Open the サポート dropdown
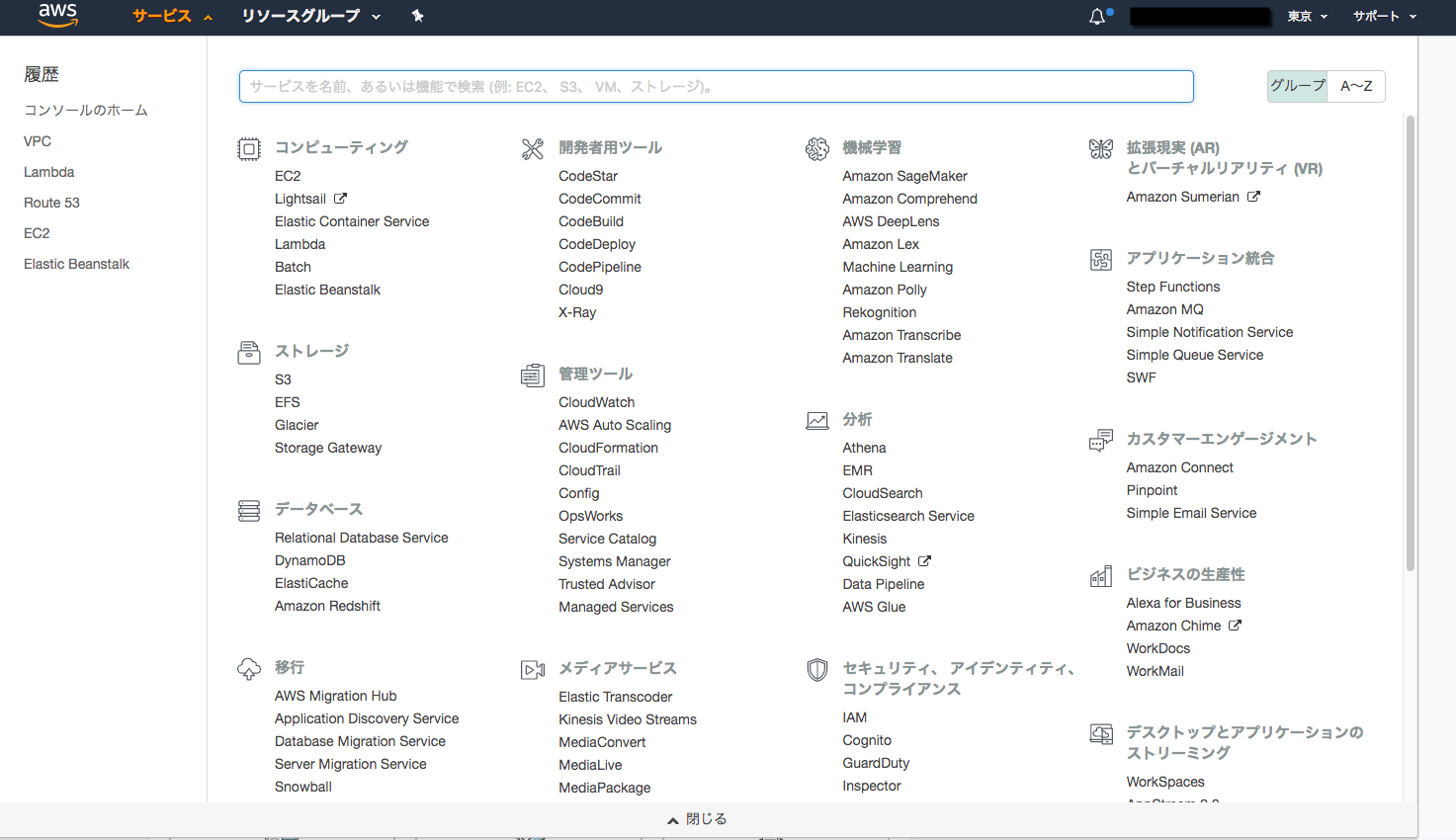This screenshot has height=840, width=1456. (x=1385, y=16)
